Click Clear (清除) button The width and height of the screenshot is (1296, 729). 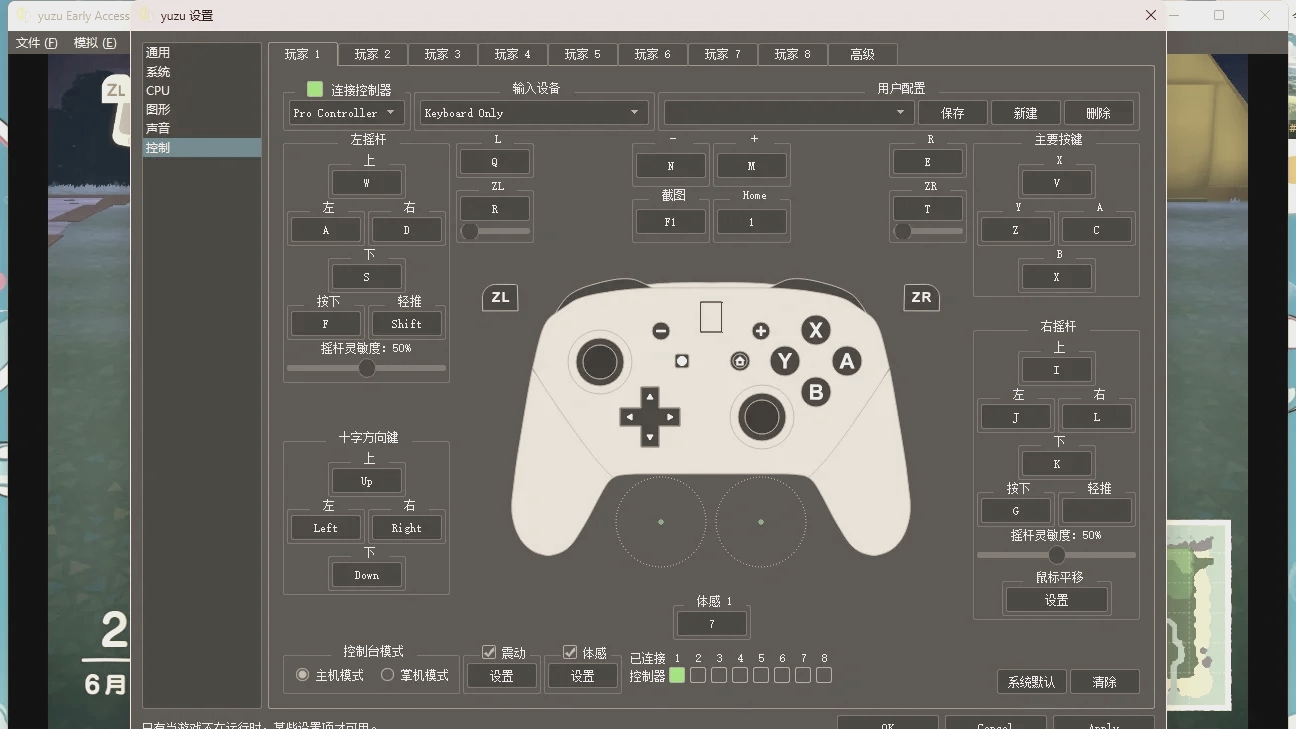tap(1104, 682)
